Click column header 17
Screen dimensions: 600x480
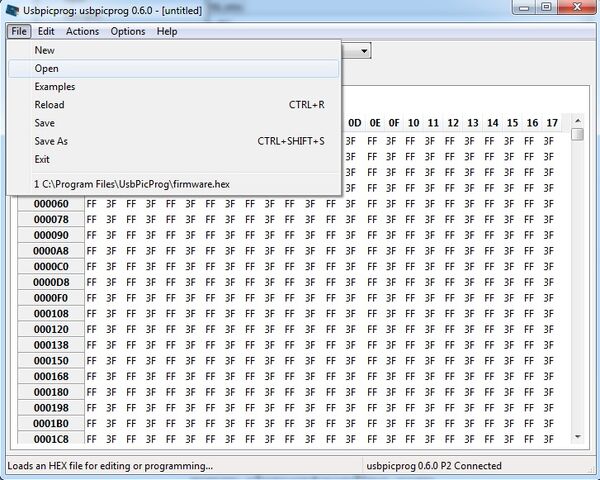[x=552, y=123]
